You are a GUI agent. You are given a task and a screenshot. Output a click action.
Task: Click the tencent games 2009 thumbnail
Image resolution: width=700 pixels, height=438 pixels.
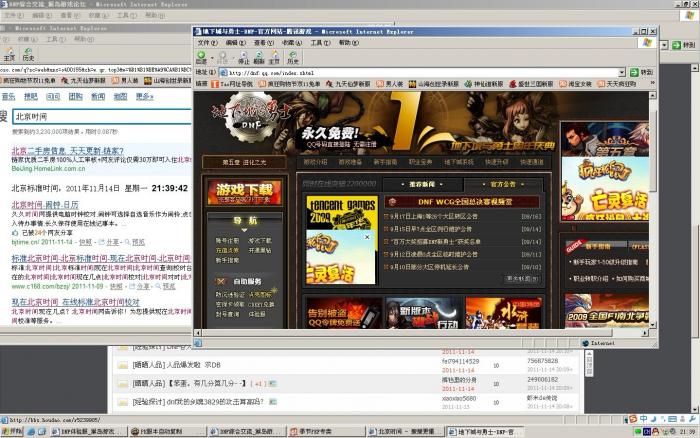[x=342, y=213]
